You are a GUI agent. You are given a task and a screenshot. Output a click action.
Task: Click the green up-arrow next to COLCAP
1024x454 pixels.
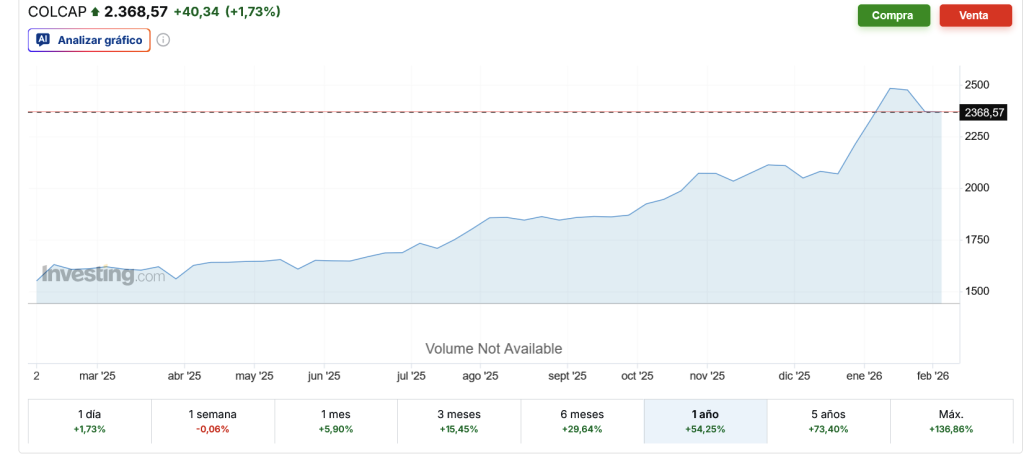point(95,12)
